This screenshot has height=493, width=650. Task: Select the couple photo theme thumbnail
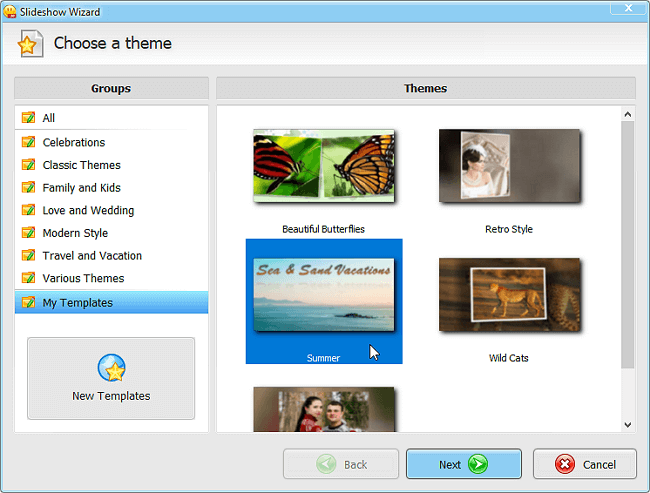click(x=324, y=410)
